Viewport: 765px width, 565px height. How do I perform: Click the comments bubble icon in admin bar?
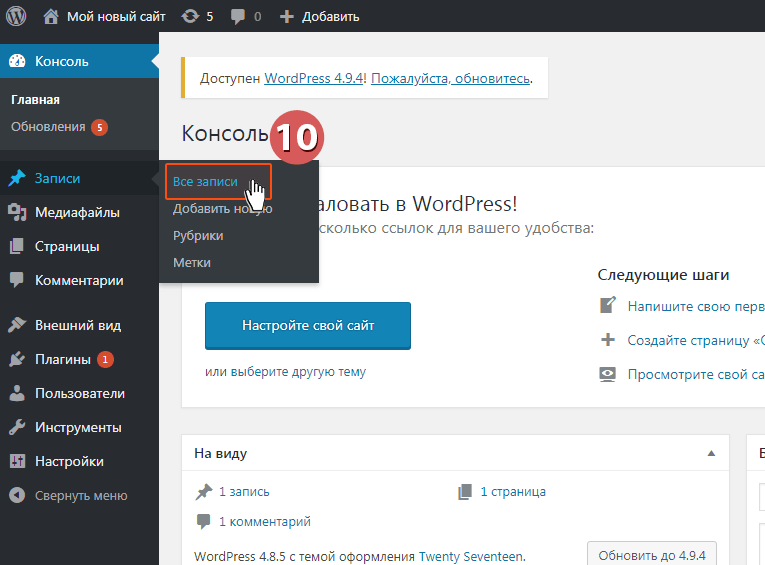click(238, 17)
